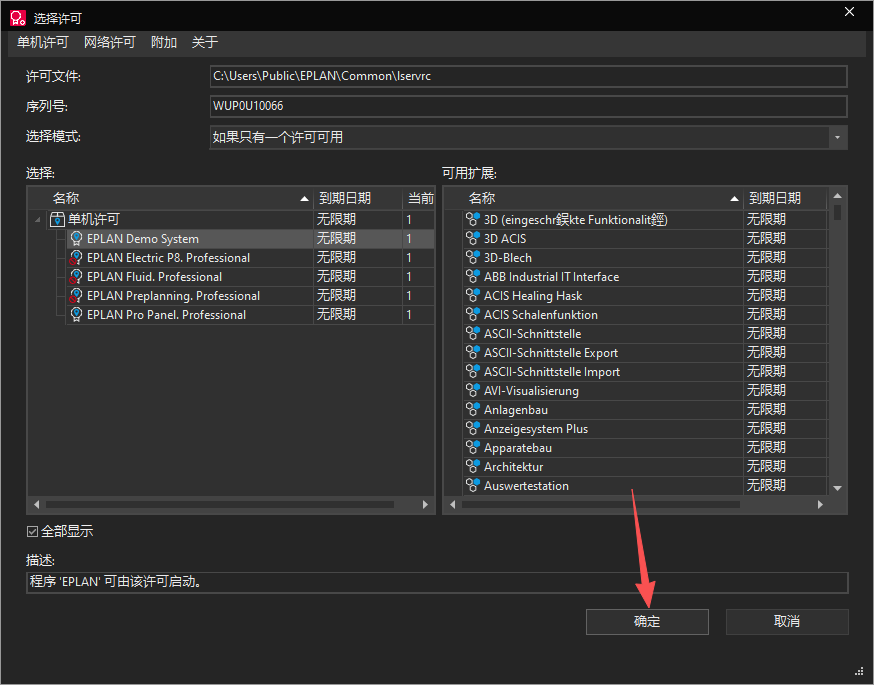The image size is (874, 685).
Task: Click the 3D ACIS extension icon
Action: point(474,239)
